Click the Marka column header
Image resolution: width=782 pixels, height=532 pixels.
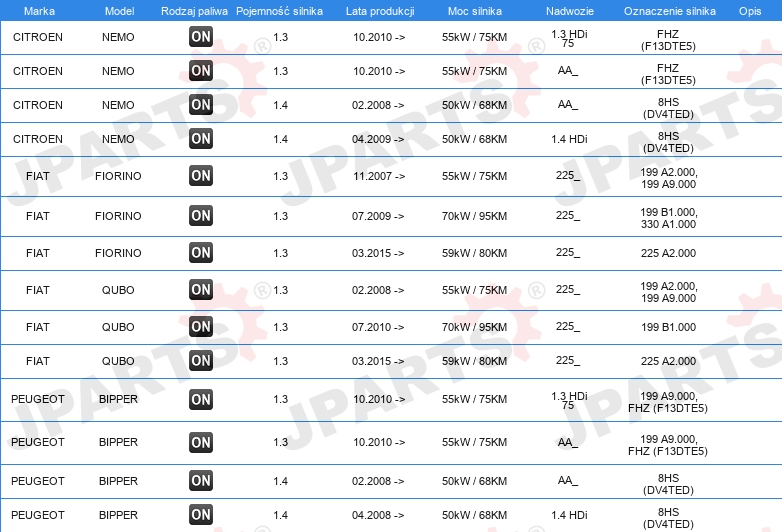coord(39,11)
